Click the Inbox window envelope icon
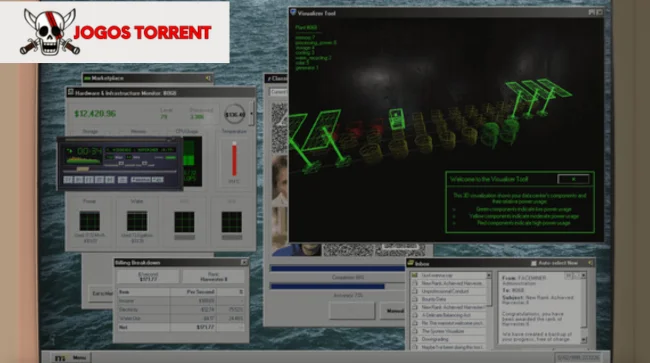650x363 pixels. click(411, 263)
